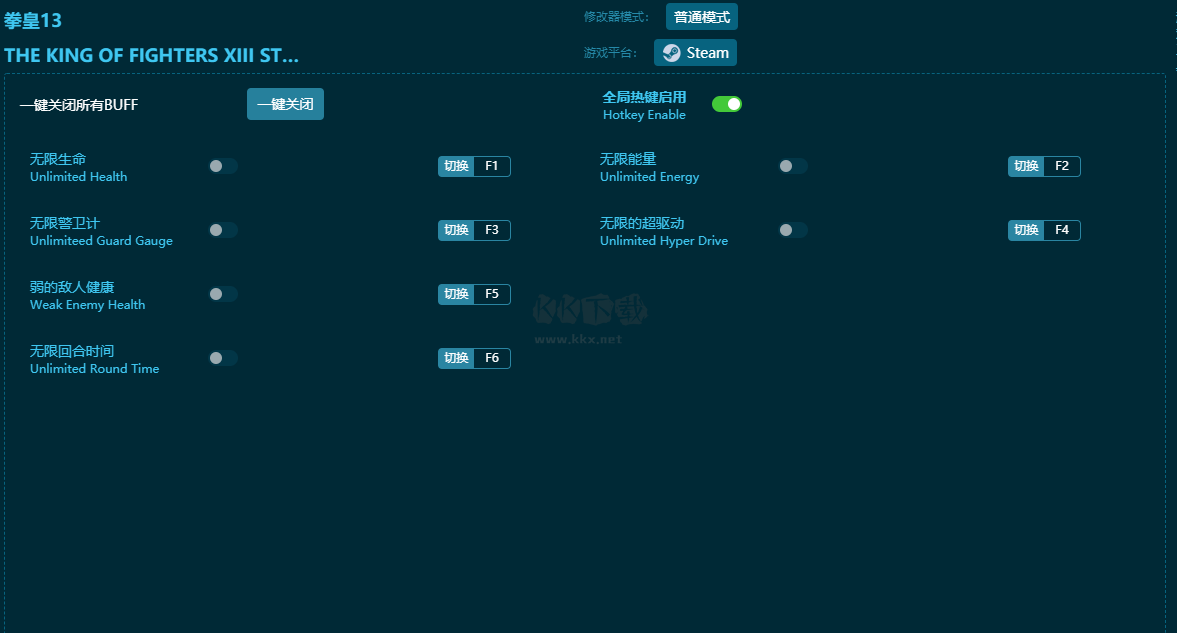Choose the Steam platform button
This screenshot has width=1177, height=633.
pos(695,53)
